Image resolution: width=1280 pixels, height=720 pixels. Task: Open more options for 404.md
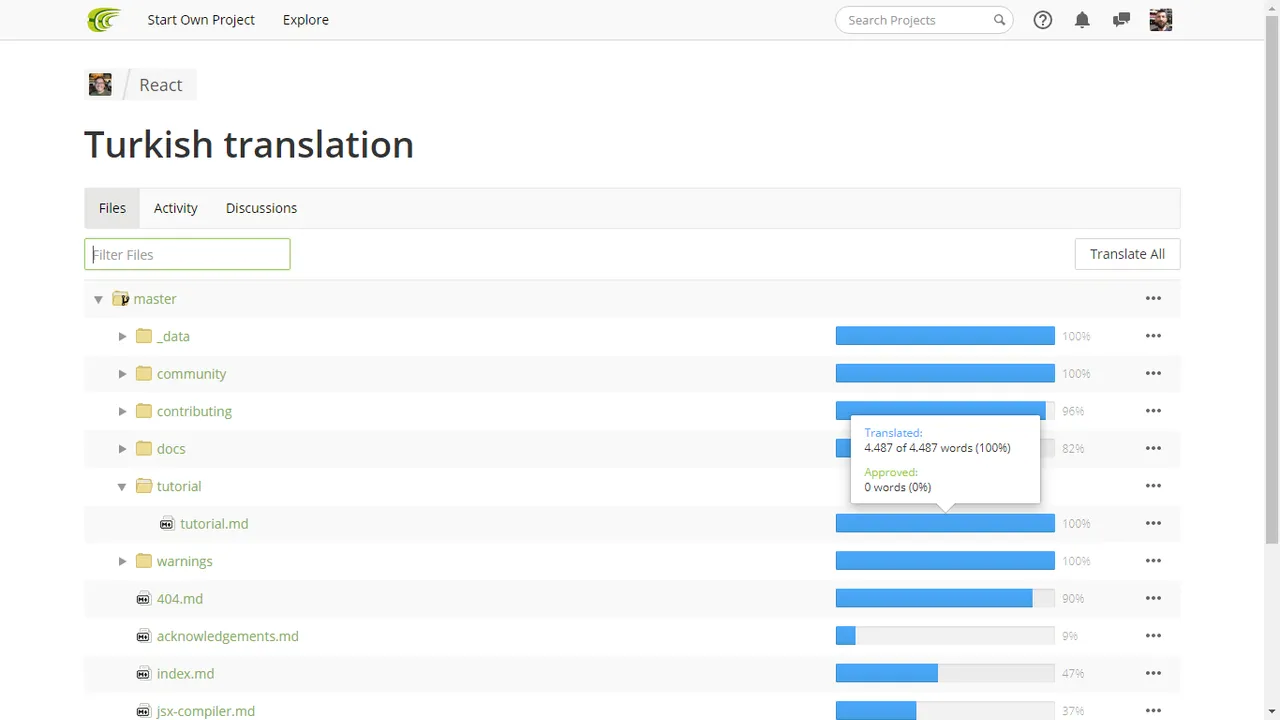[x=1153, y=599]
